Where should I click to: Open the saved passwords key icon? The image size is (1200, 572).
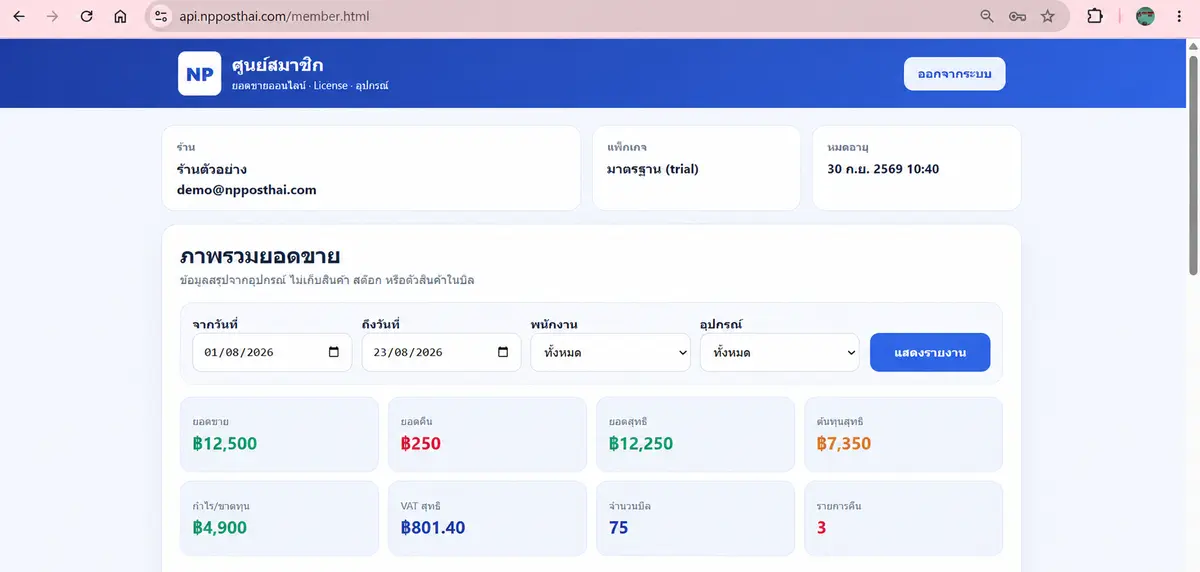tap(1017, 16)
